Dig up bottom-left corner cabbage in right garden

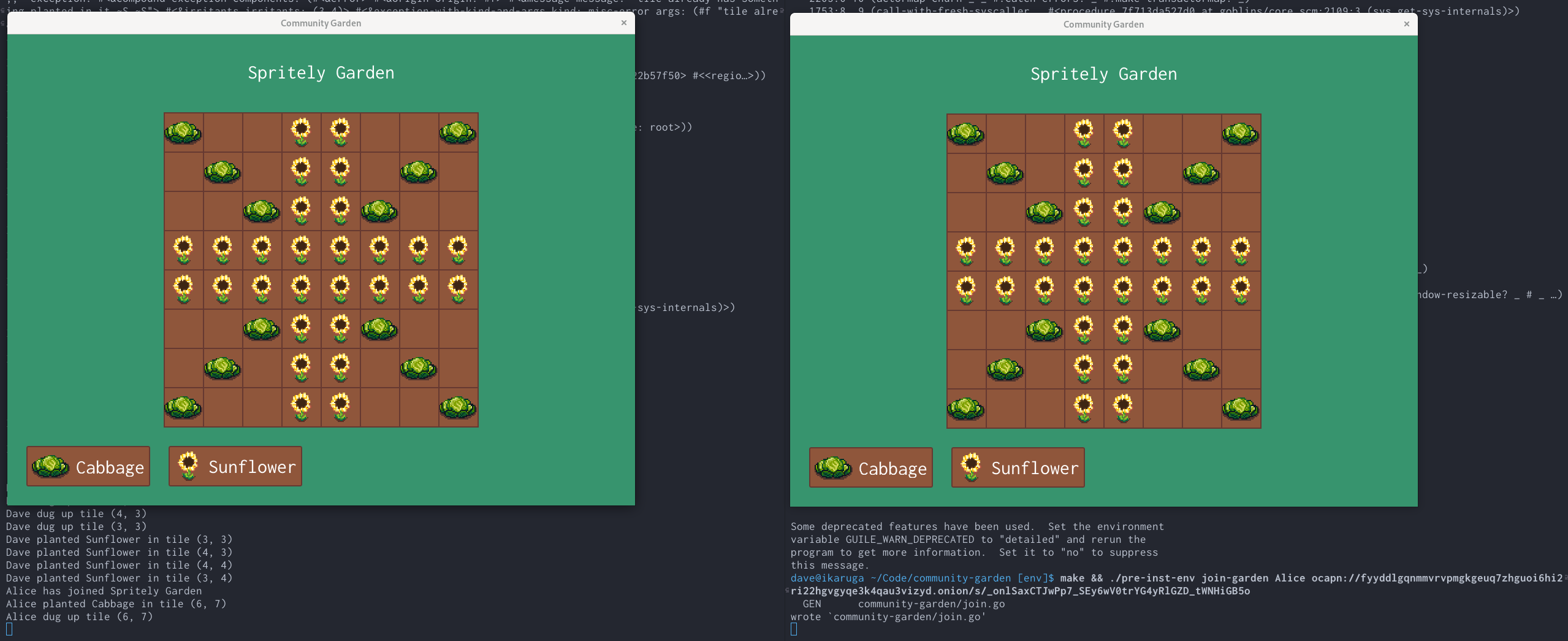point(966,409)
